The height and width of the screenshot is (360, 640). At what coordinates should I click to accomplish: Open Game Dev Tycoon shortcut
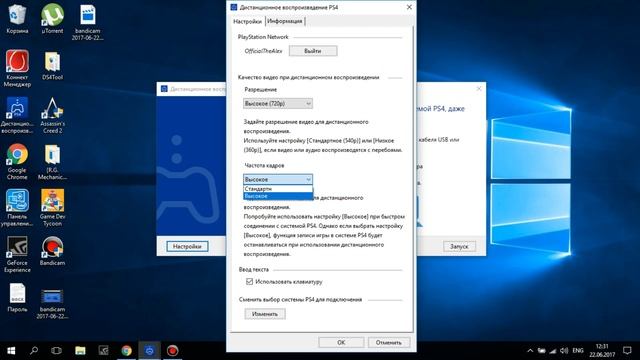click(x=52, y=208)
